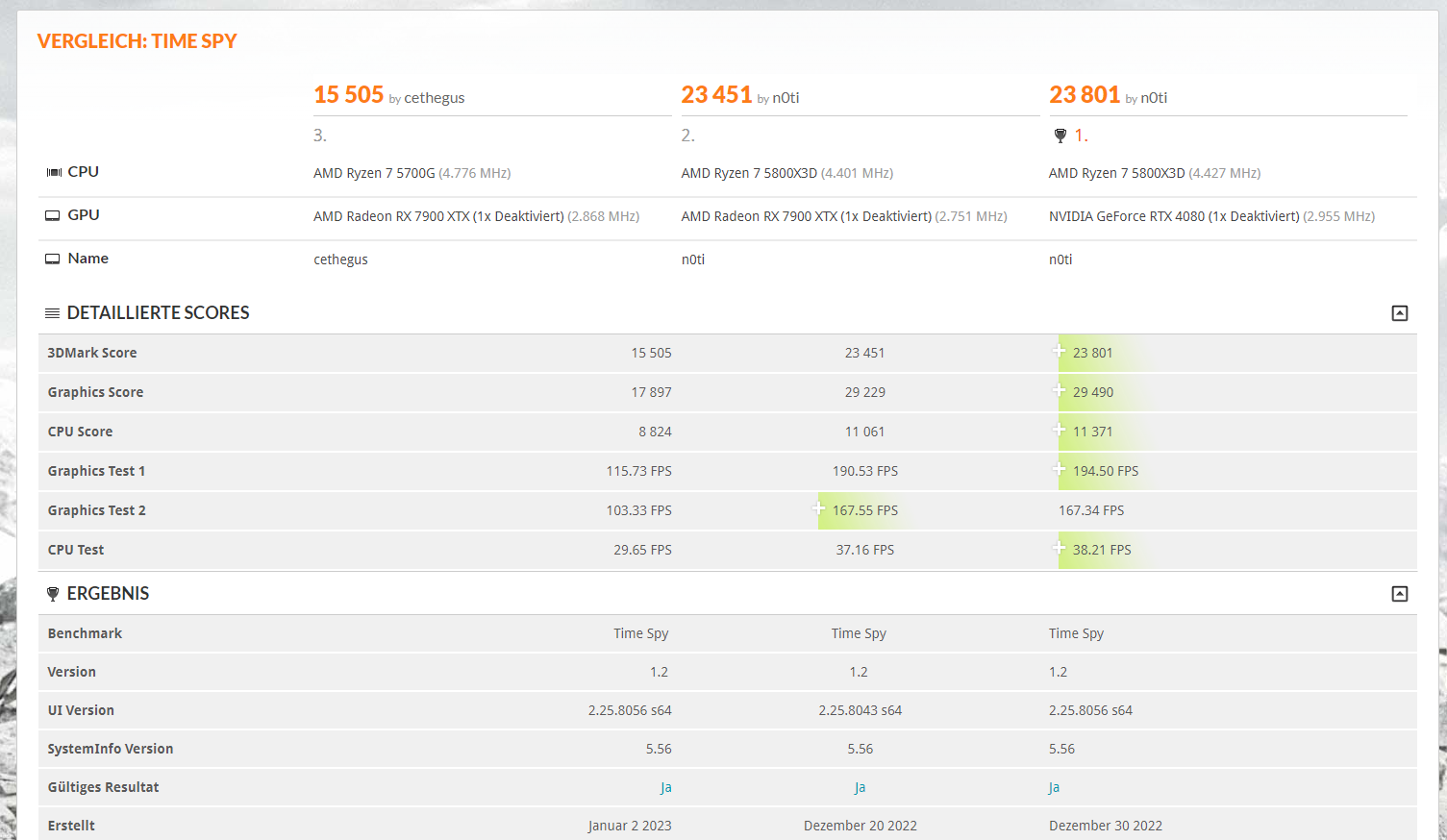Click the 'UI Version' row label
This screenshot has width=1447, height=840.
coord(81,710)
